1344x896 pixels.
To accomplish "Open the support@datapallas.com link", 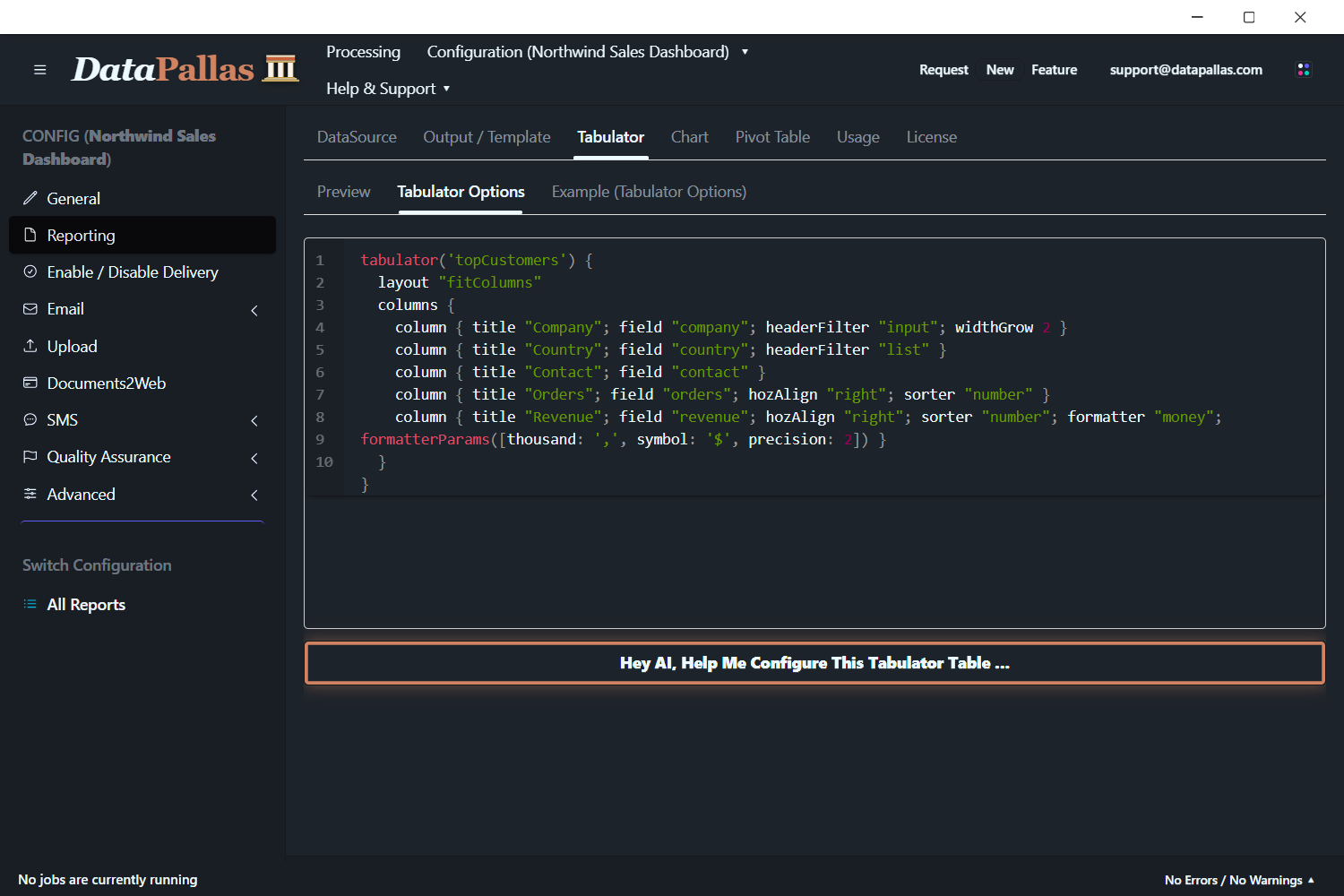I will point(1185,70).
